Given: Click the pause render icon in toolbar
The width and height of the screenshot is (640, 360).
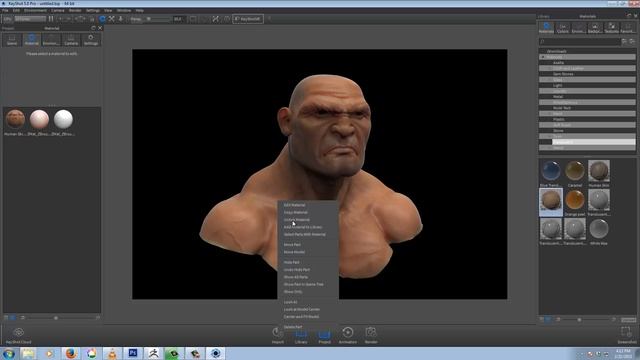Looking at the screenshot, I should 51,19.
